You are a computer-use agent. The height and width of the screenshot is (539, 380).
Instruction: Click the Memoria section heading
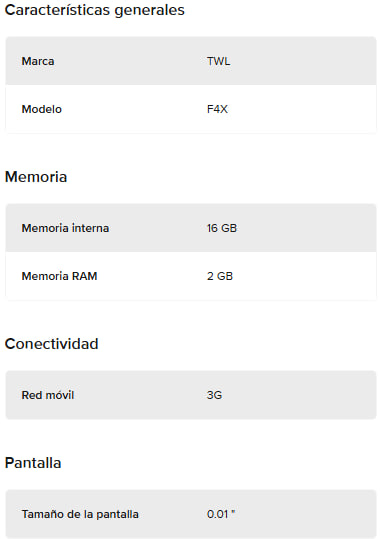[36, 177]
